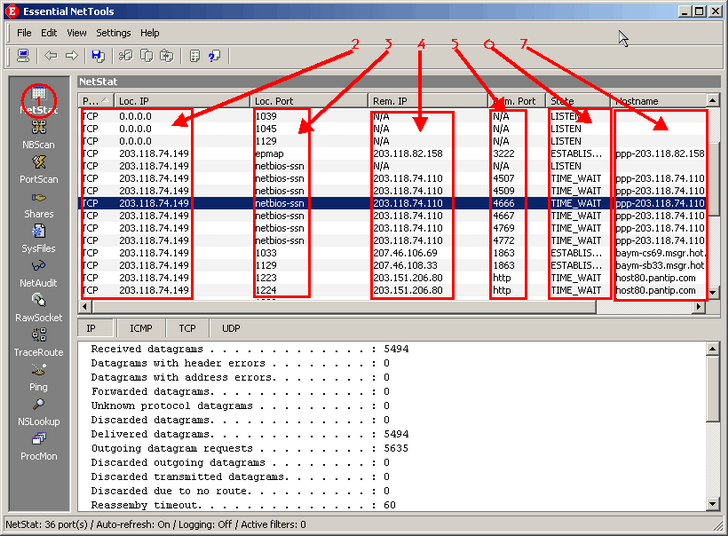This screenshot has width=728, height=536.
Task: Open the NetStat tool in the sidebar
Action: point(39,101)
